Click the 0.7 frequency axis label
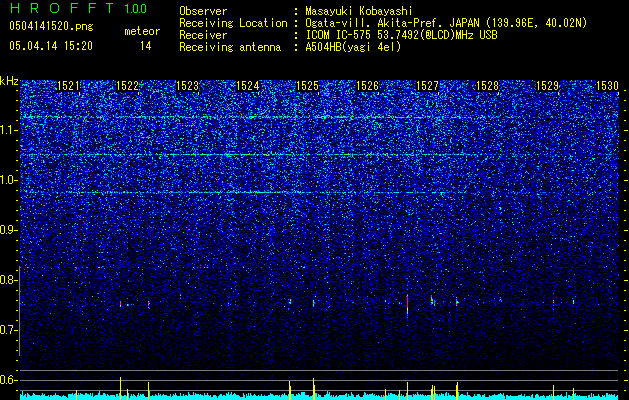The height and width of the screenshot is (400, 629). [x=8, y=330]
